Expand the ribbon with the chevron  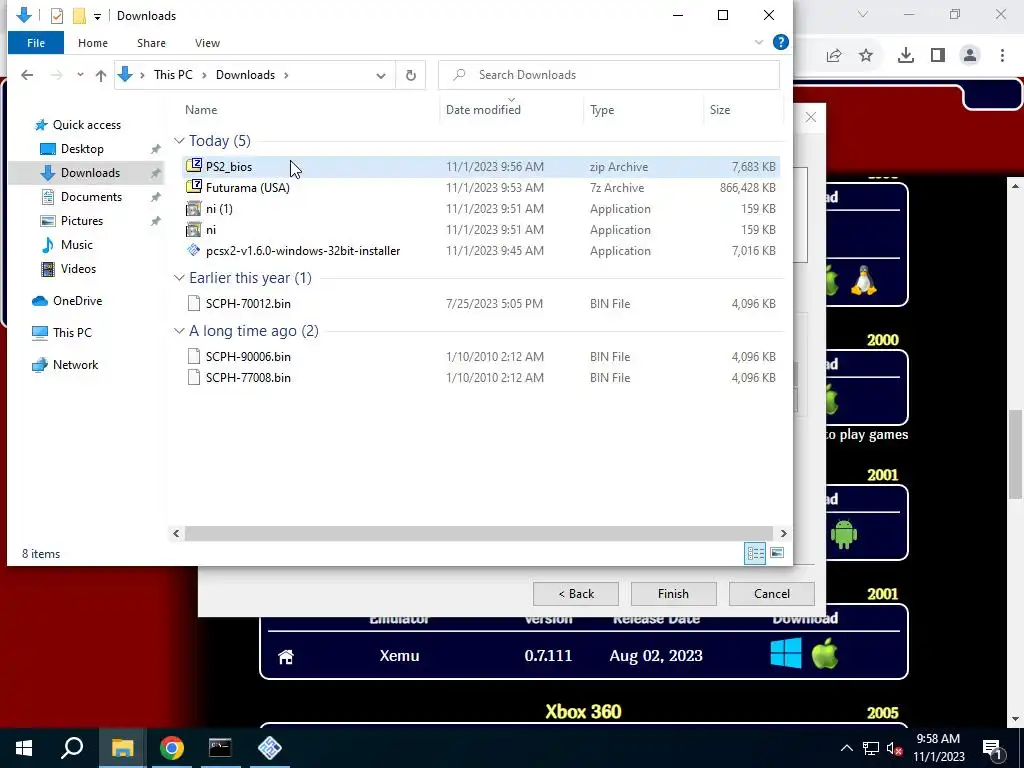pyautogui.click(x=759, y=42)
